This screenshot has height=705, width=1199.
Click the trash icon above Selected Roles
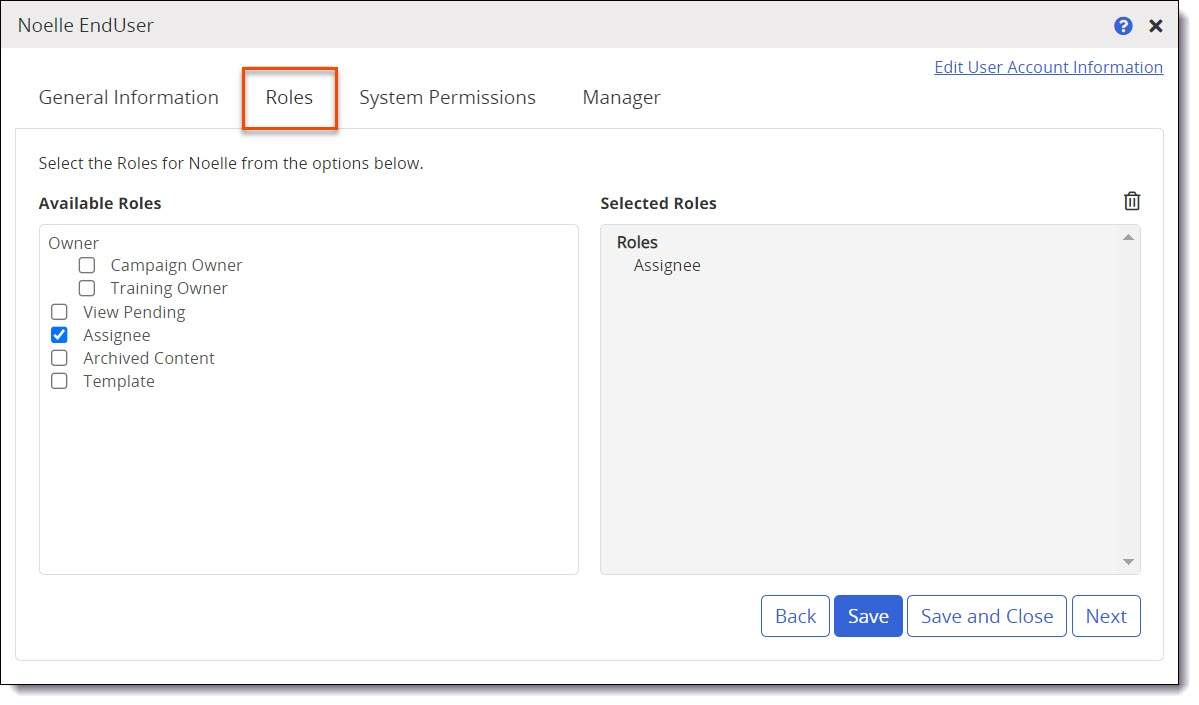tap(1131, 201)
